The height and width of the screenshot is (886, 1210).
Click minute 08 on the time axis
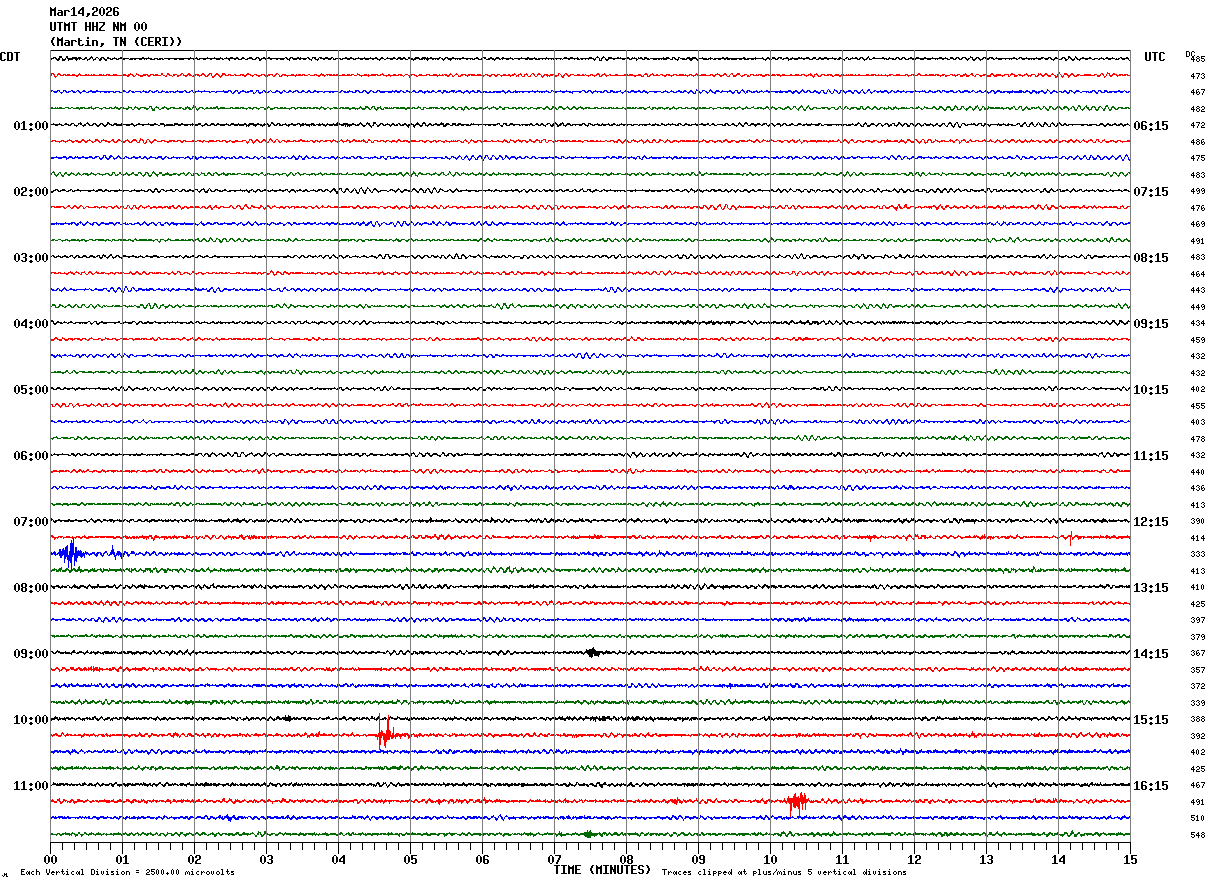[626, 859]
